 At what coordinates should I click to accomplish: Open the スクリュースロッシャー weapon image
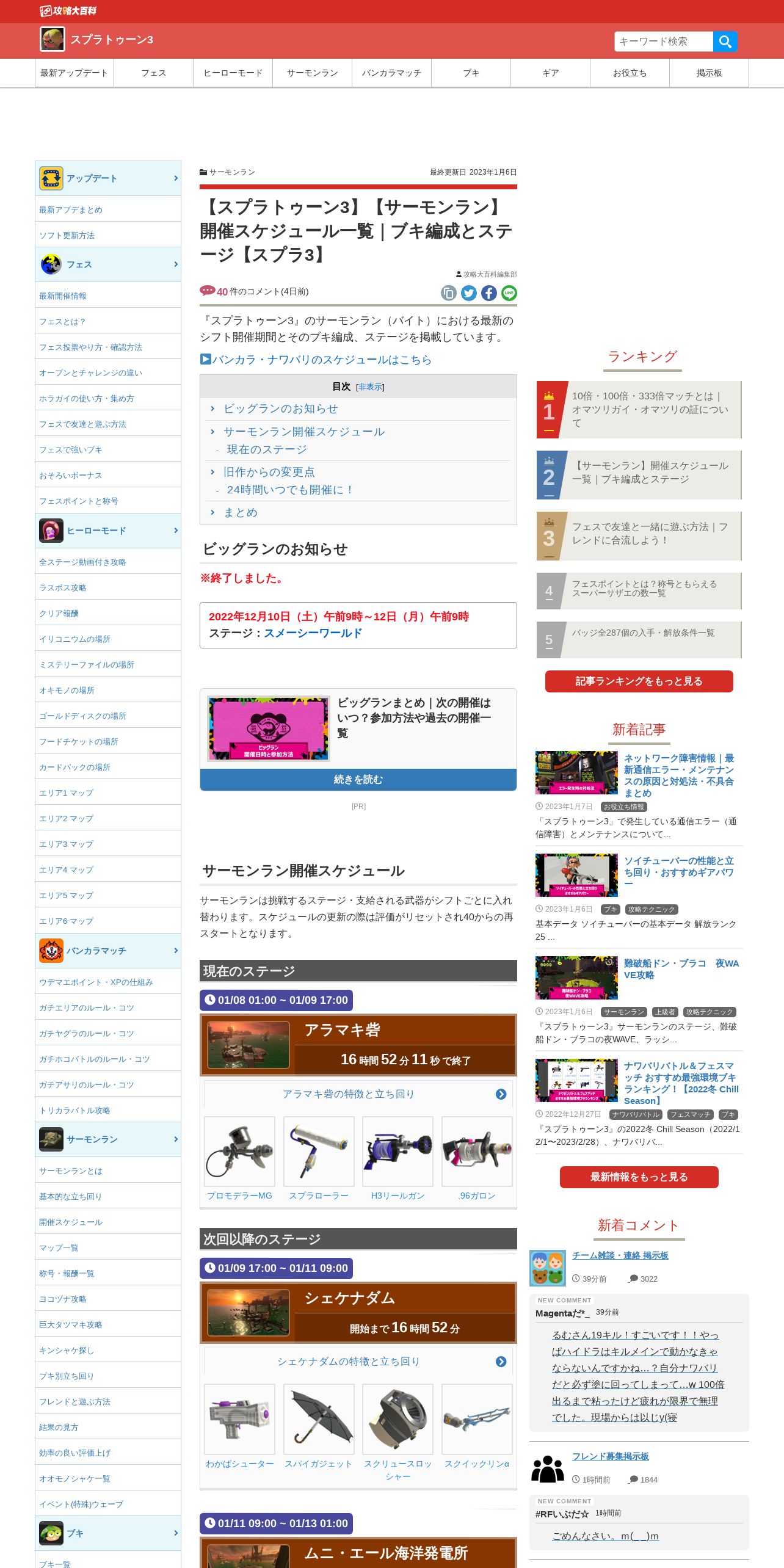397,1419
